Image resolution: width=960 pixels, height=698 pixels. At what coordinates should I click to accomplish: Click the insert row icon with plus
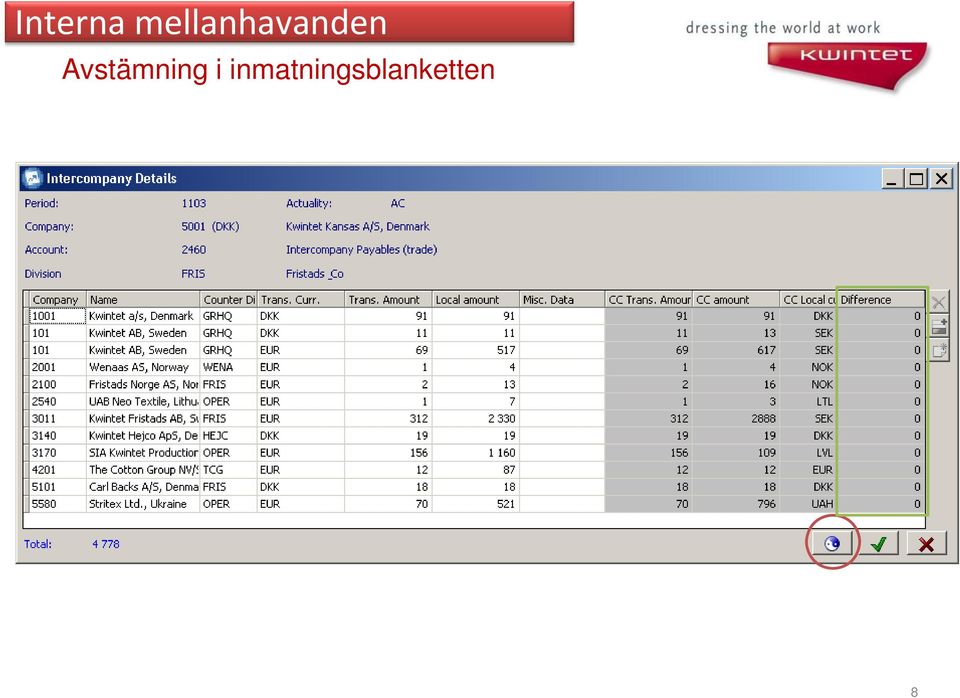[x=938, y=326]
